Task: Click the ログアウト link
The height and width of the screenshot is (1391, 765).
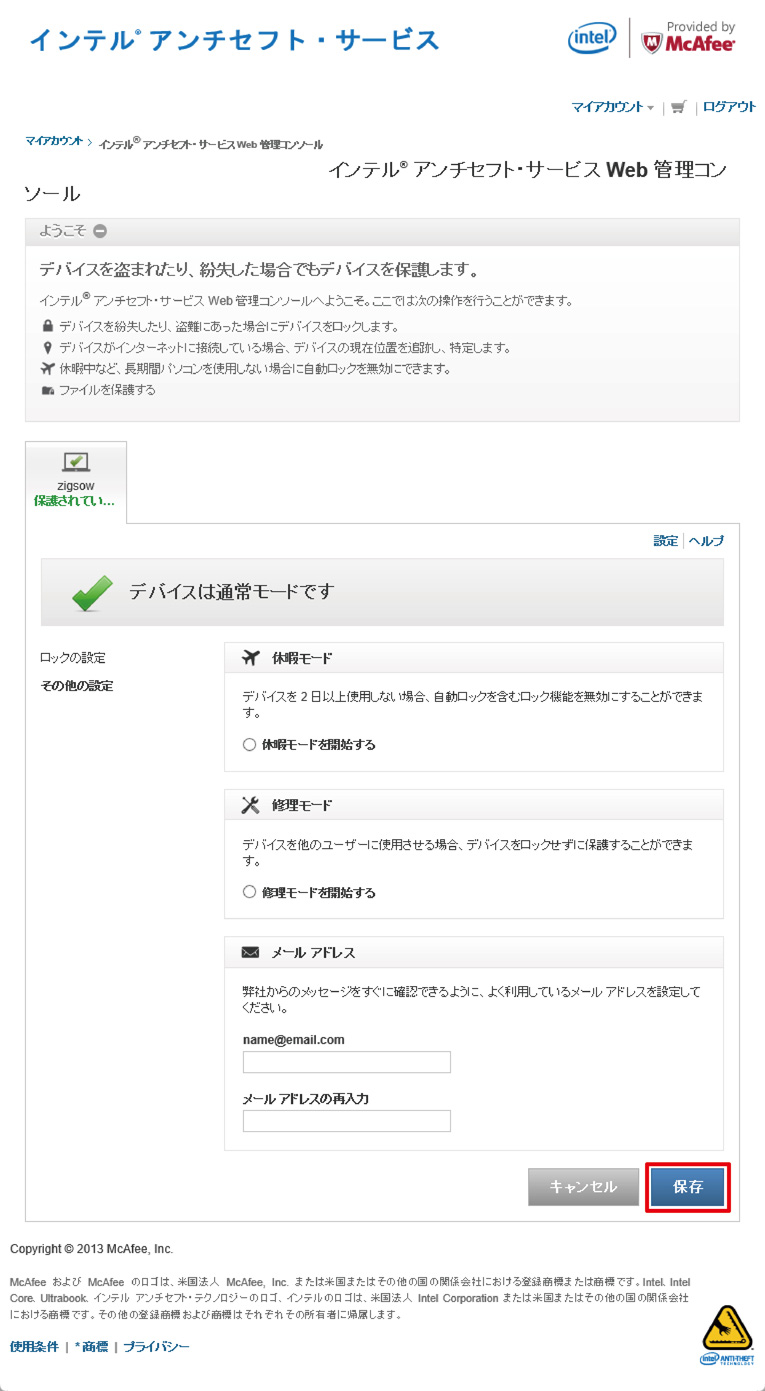Action: tap(729, 107)
